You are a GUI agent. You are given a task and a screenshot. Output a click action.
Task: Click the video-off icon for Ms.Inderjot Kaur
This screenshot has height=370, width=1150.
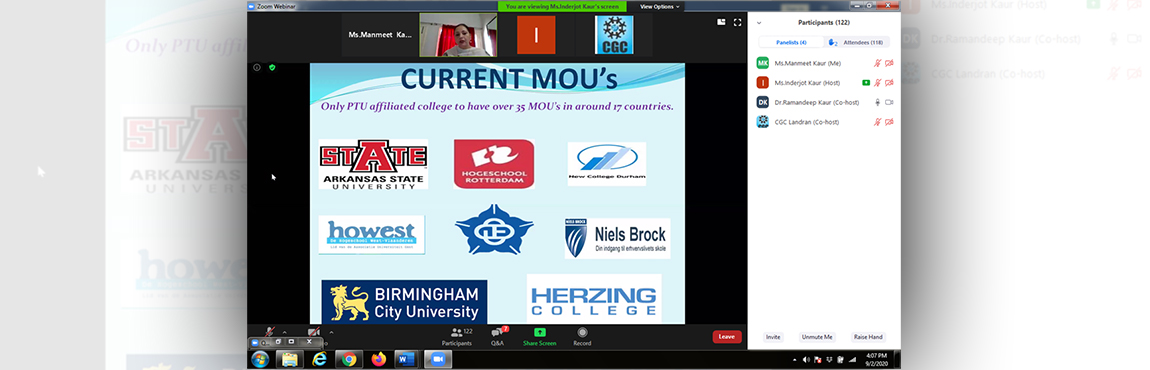coord(889,83)
